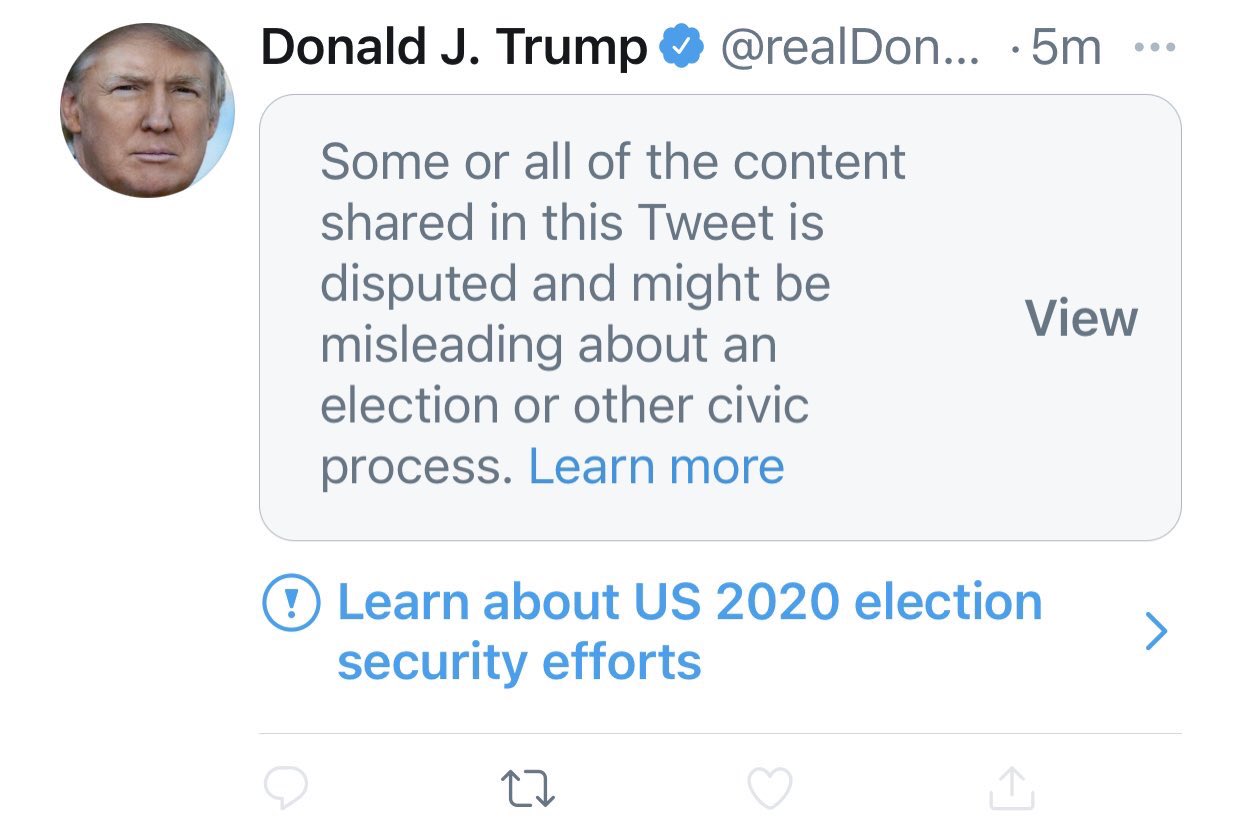This screenshot has width=1242, height=830.
Task: Tap 'misleading about an' warning line
Action: (x=548, y=345)
